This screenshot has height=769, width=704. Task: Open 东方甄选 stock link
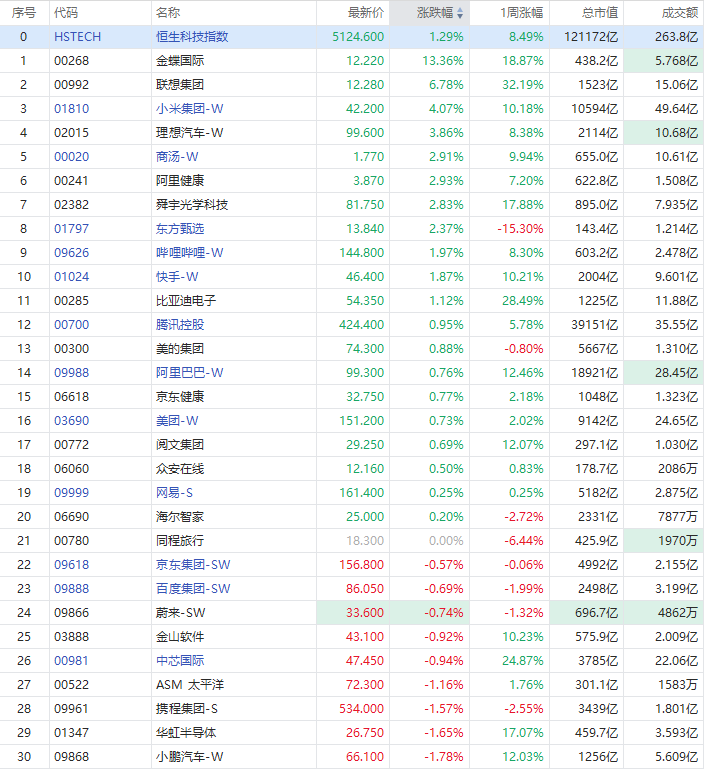tap(180, 229)
